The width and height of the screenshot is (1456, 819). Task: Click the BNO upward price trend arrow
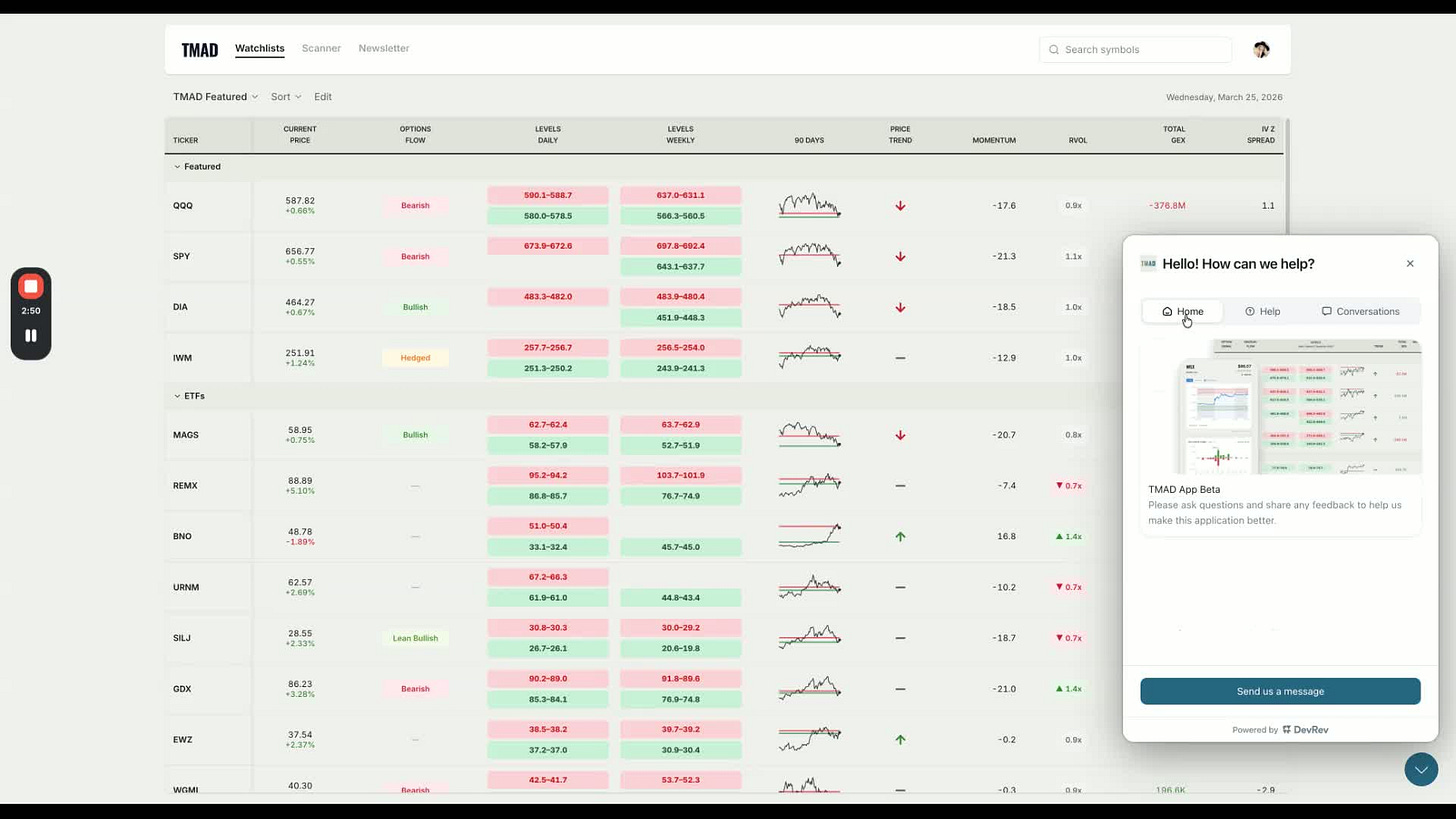(900, 537)
